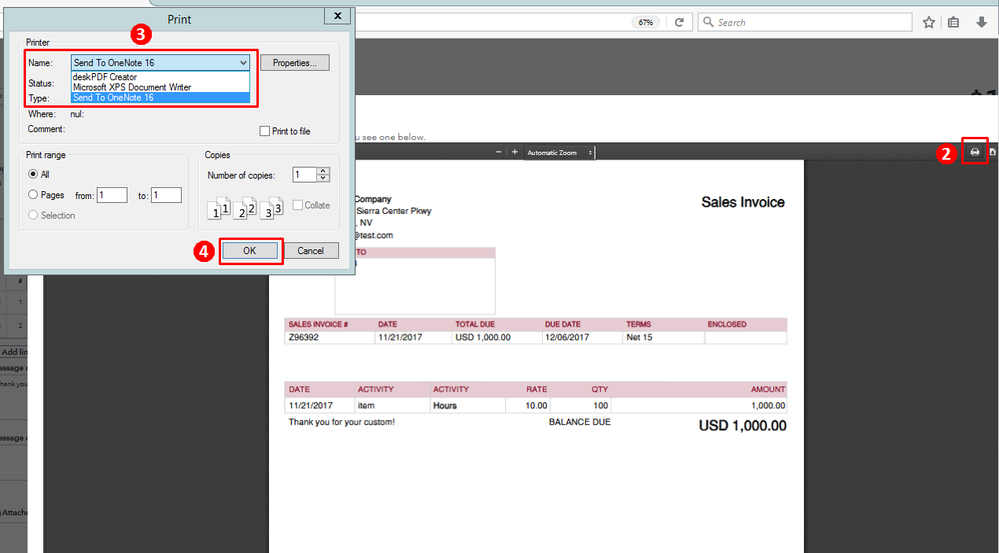Bookmark page with the star icon
Screen dimensions: 999x553
(929, 22)
